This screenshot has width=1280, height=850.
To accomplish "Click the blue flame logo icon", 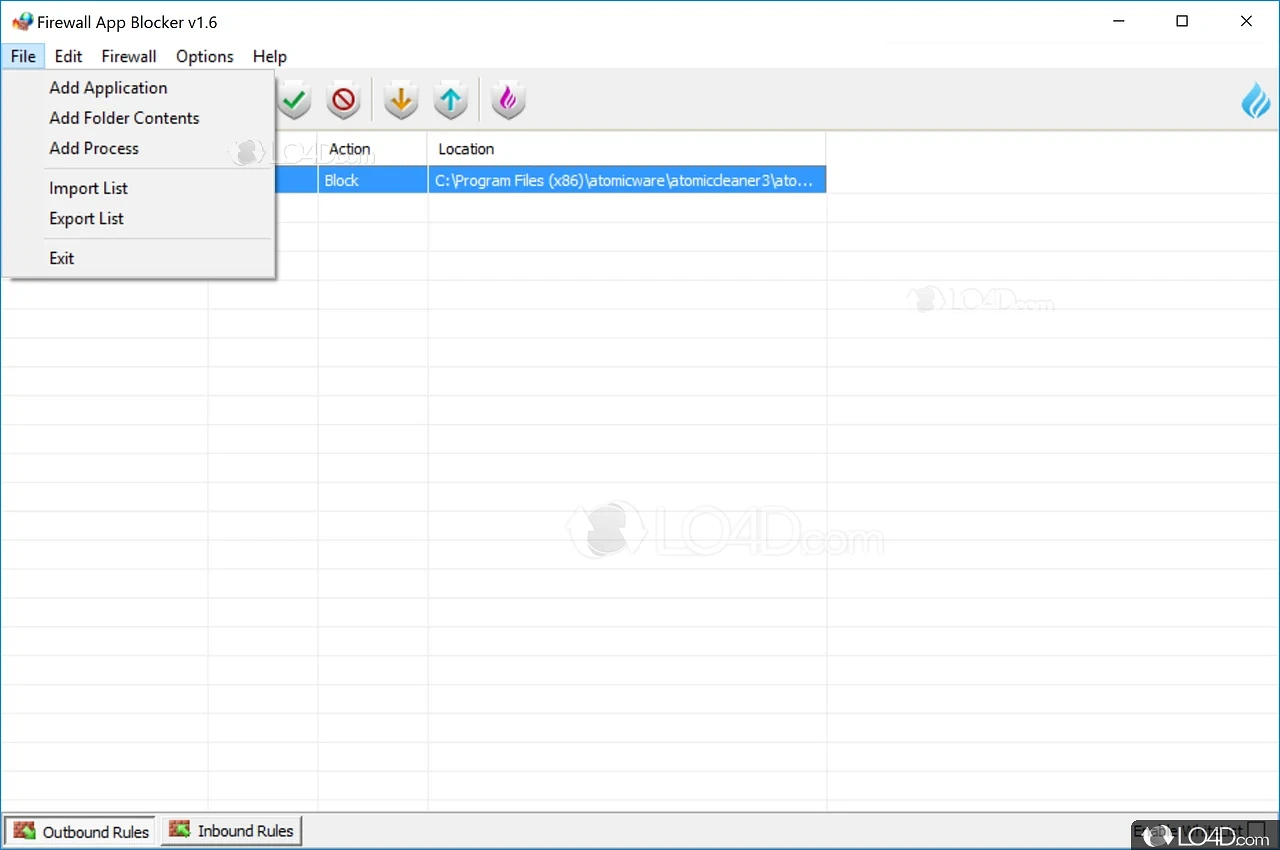I will [x=1255, y=101].
